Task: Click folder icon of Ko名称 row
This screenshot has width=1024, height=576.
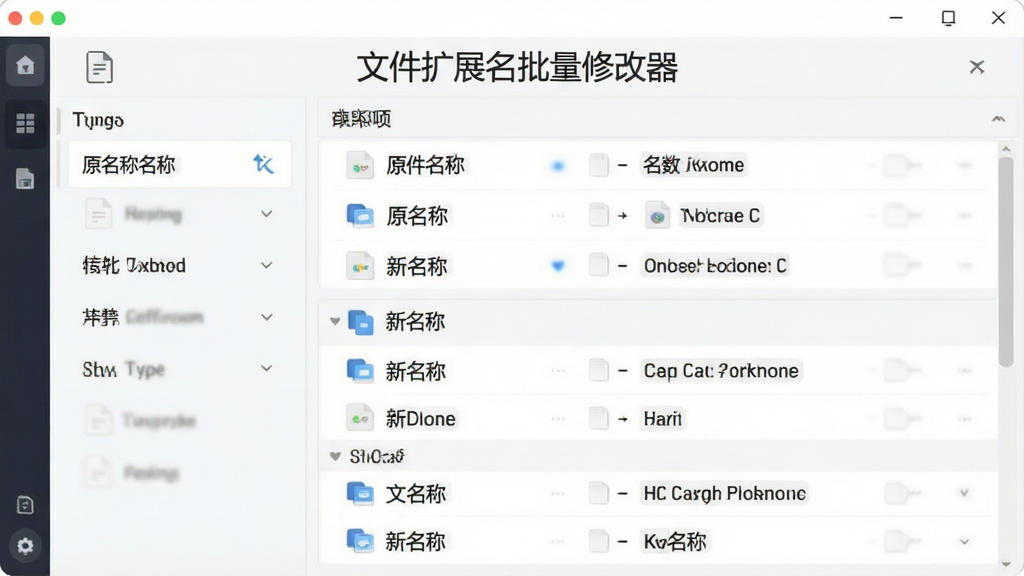Action: pos(360,541)
